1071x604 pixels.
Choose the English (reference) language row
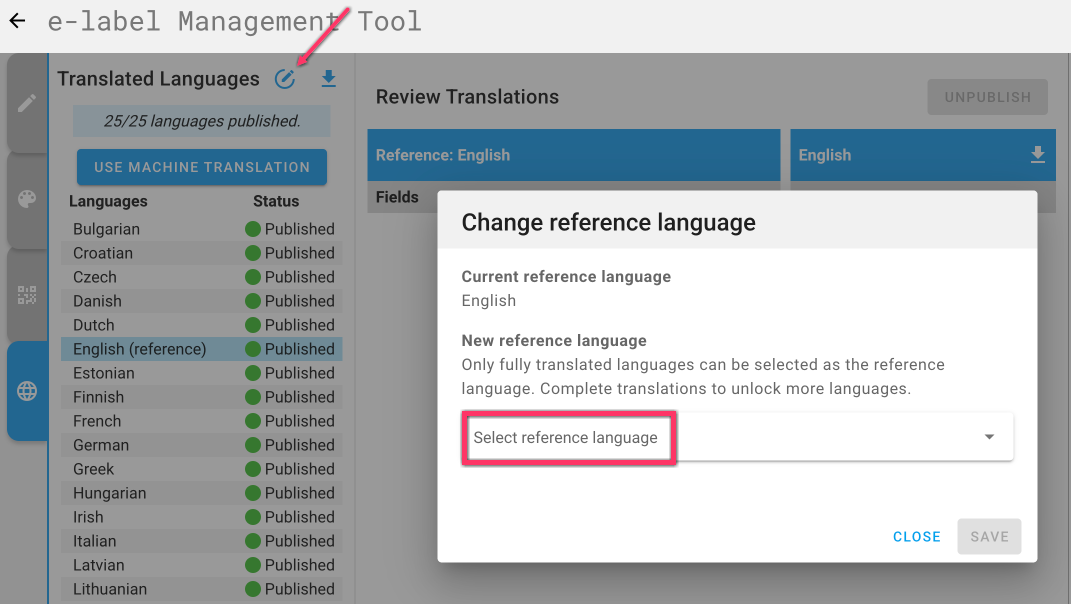click(x=140, y=349)
